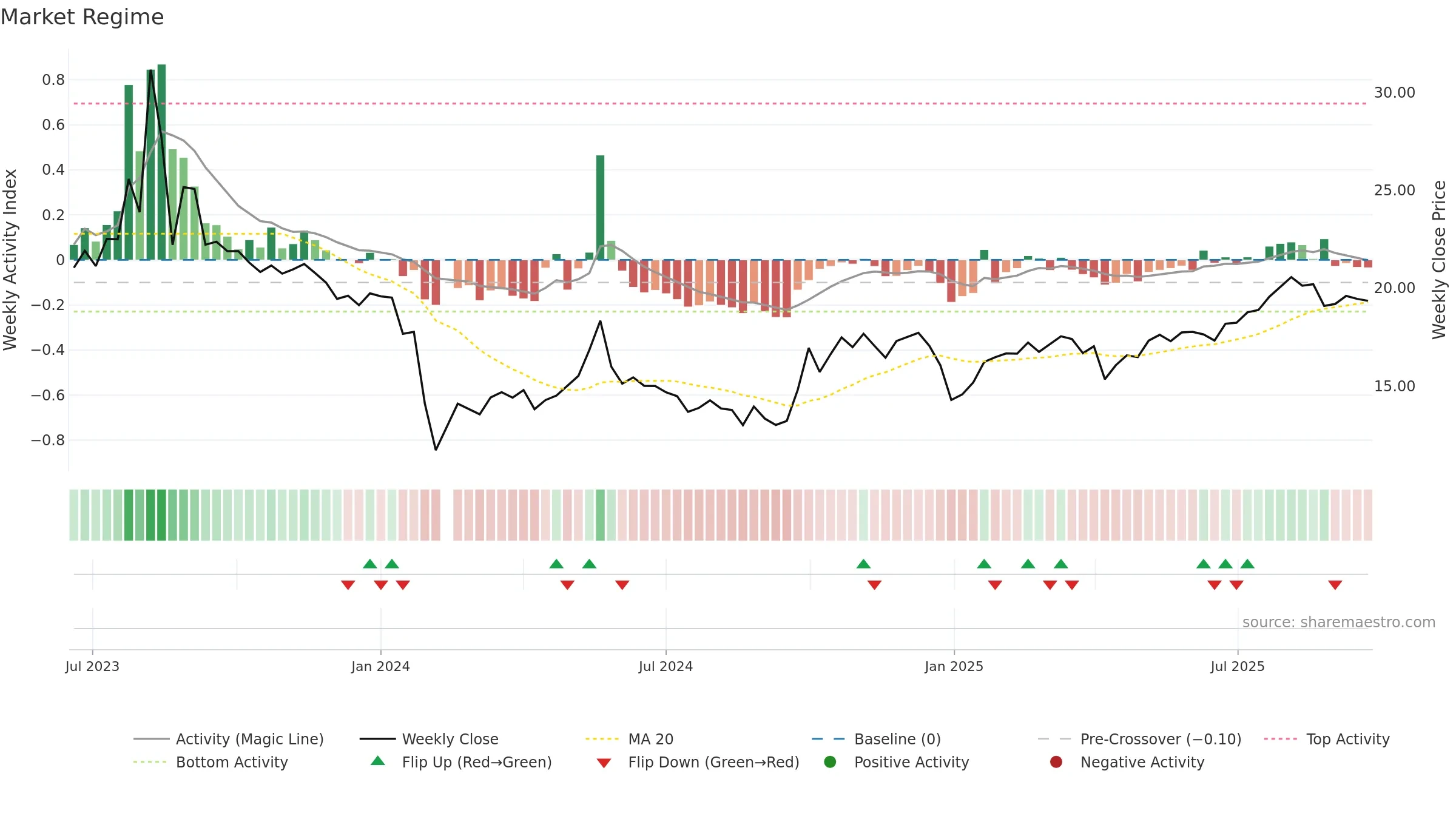This screenshot has height=819, width=1456.
Task: Click the lone green flip-up marker between Jul 2024 and Jan 2025
Action: tap(863, 564)
